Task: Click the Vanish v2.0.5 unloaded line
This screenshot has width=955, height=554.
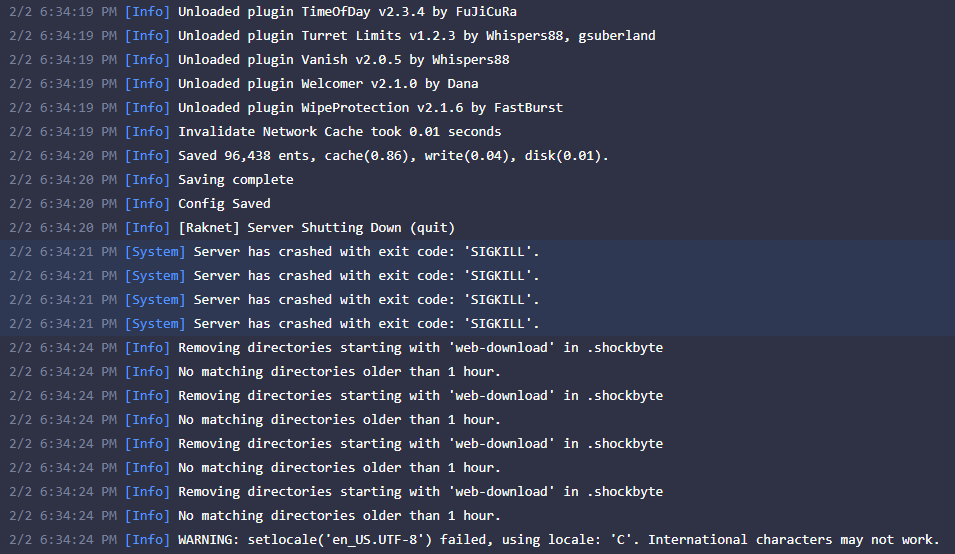Action: point(343,59)
